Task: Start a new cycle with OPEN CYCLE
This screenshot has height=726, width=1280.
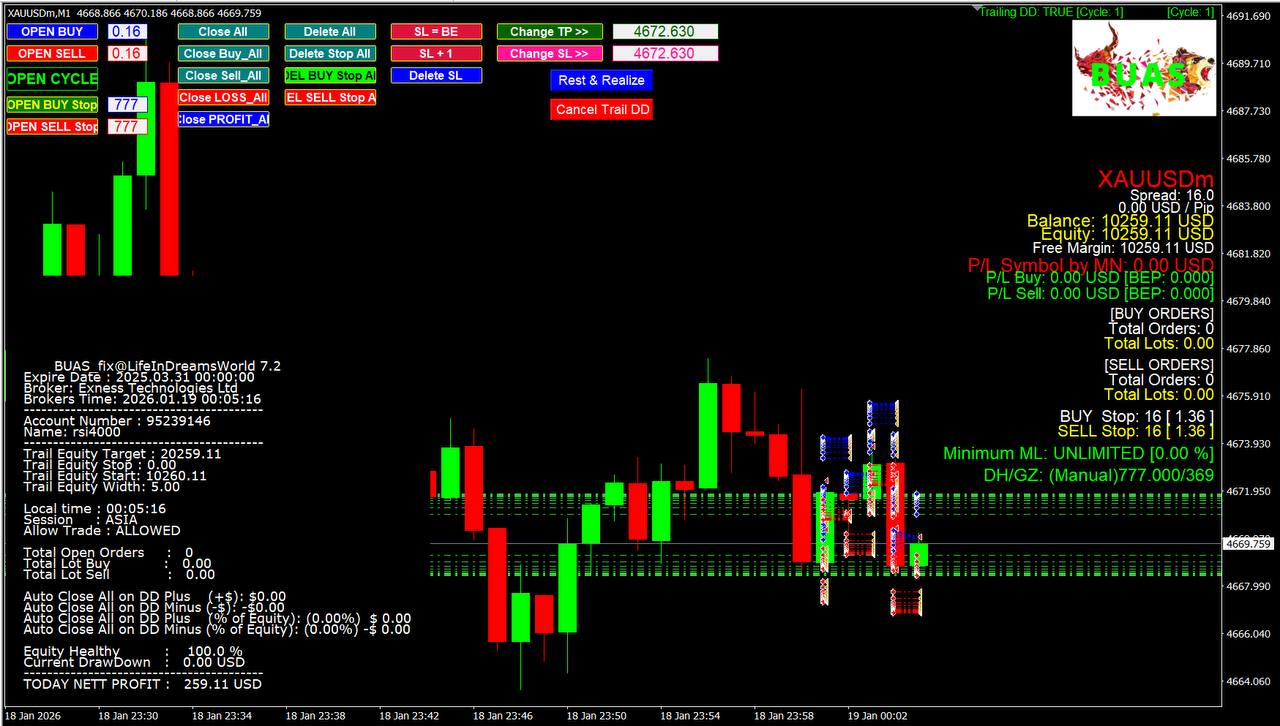Action: 52,79
